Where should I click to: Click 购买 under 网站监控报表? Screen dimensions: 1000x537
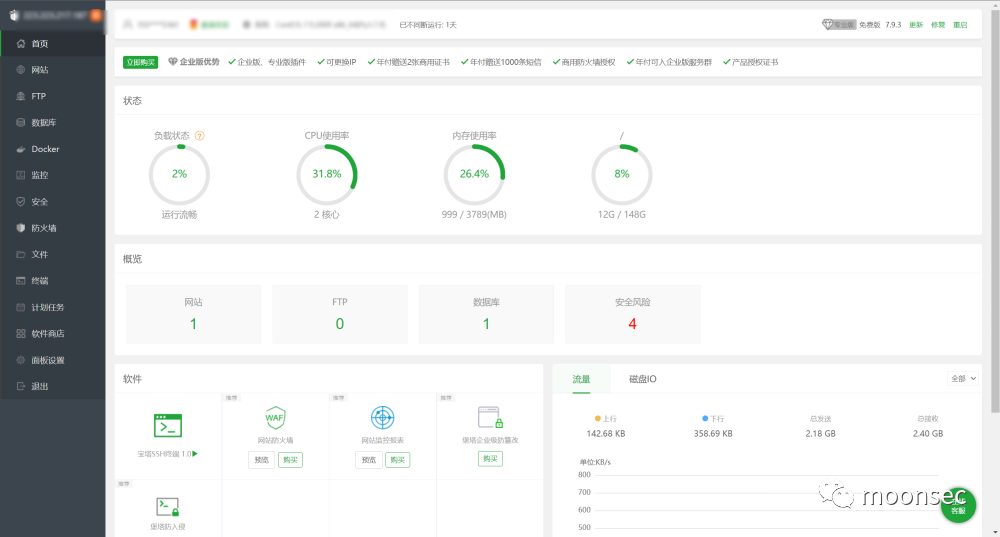[397, 460]
